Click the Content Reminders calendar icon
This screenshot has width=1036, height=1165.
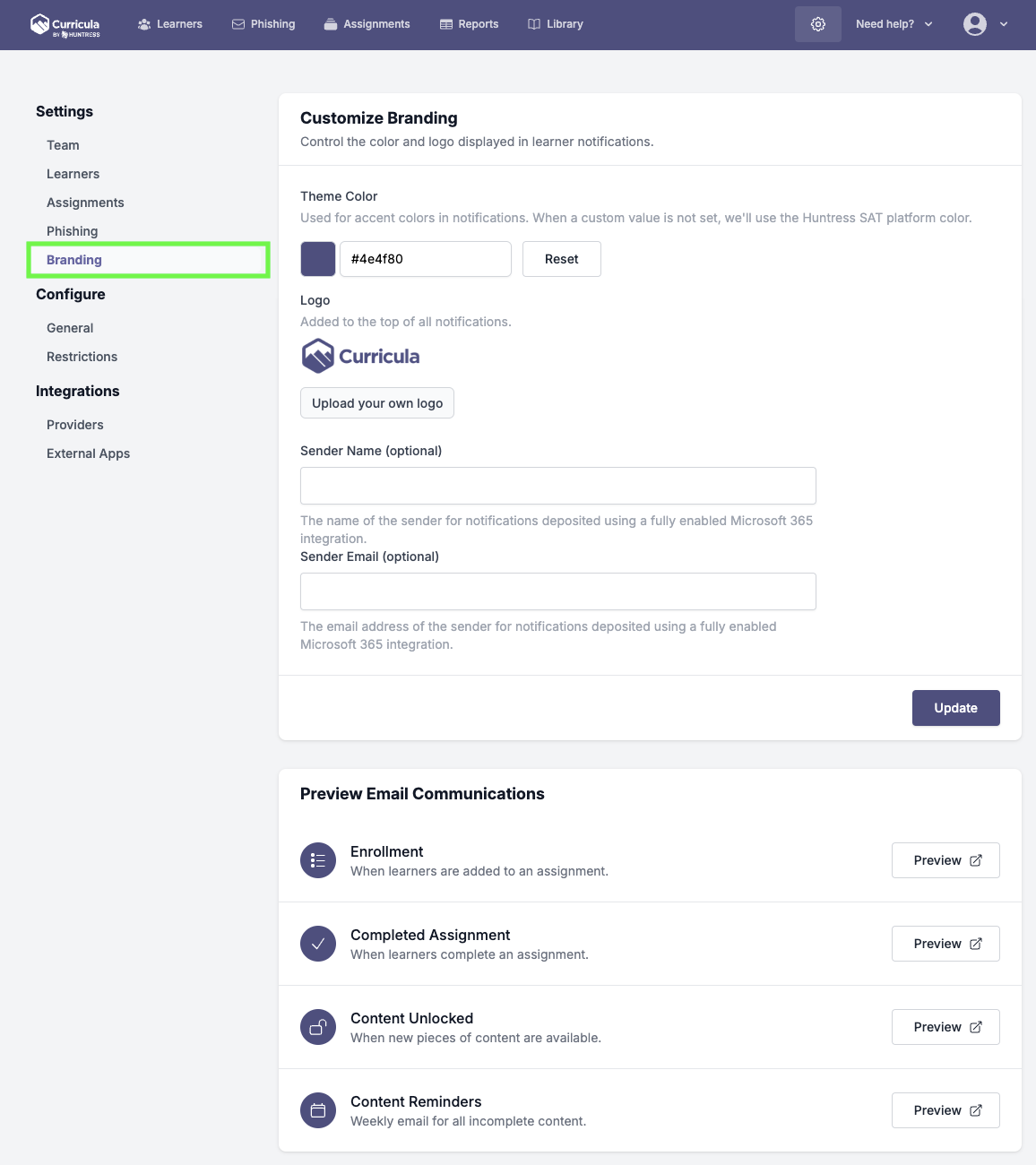pos(318,1110)
